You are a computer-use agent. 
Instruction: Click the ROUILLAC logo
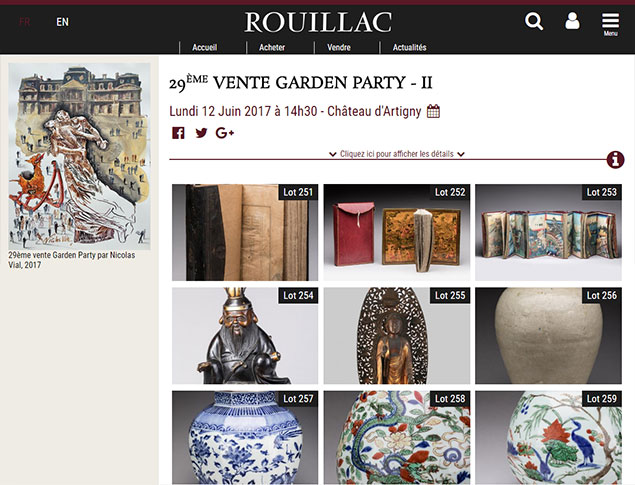318,22
